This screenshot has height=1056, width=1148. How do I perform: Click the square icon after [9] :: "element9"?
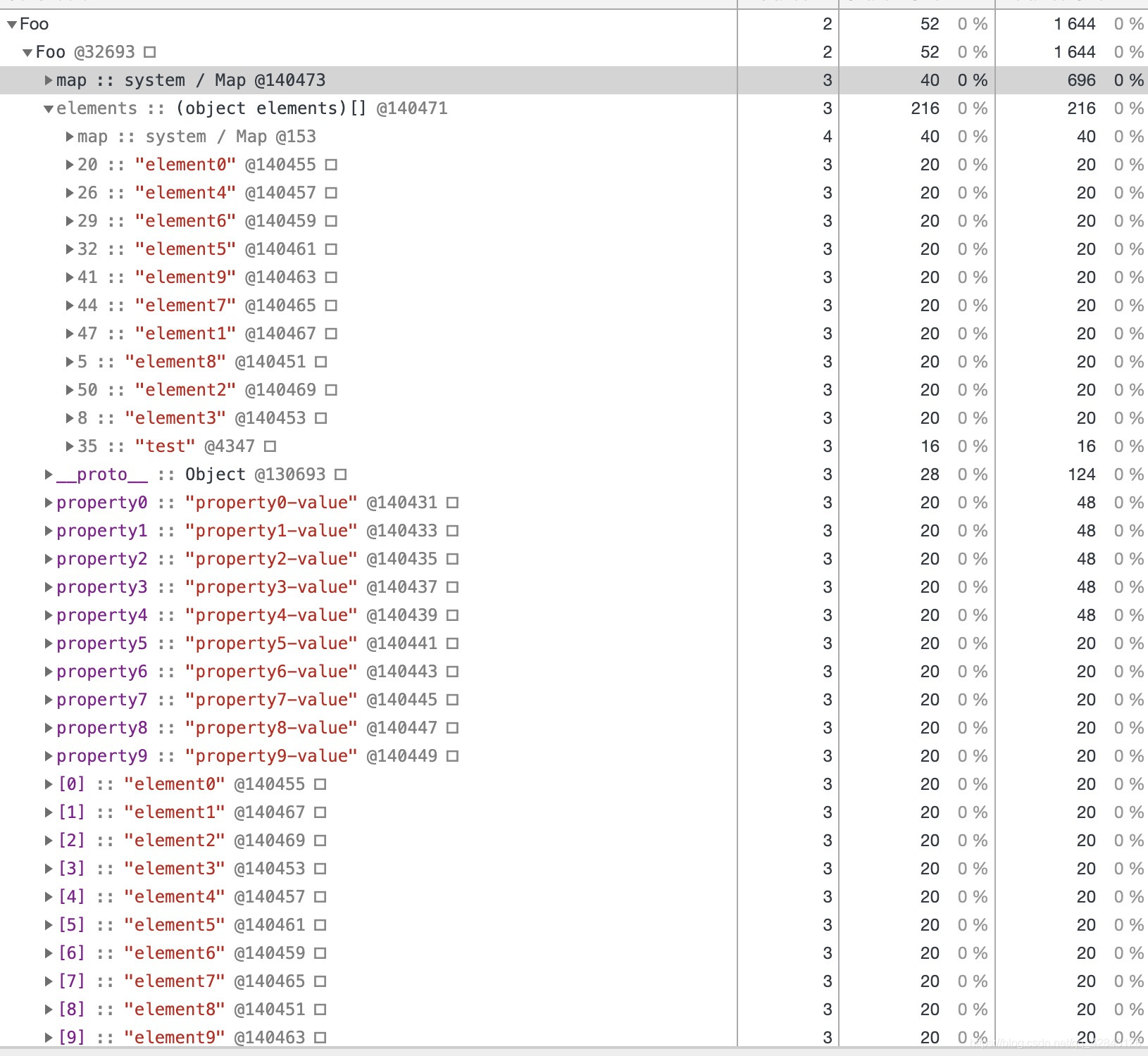point(320,1038)
